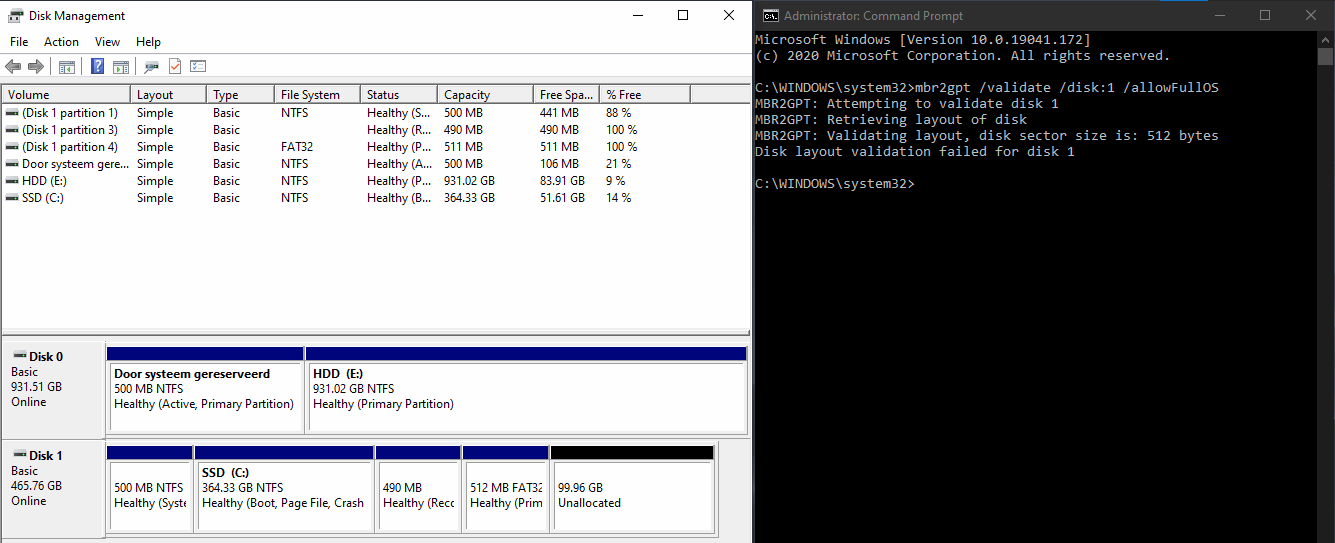The height and width of the screenshot is (543, 1335).
Task: Select the SSD (C:) partition block on Disk 1
Action: click(x=284, y=489)
